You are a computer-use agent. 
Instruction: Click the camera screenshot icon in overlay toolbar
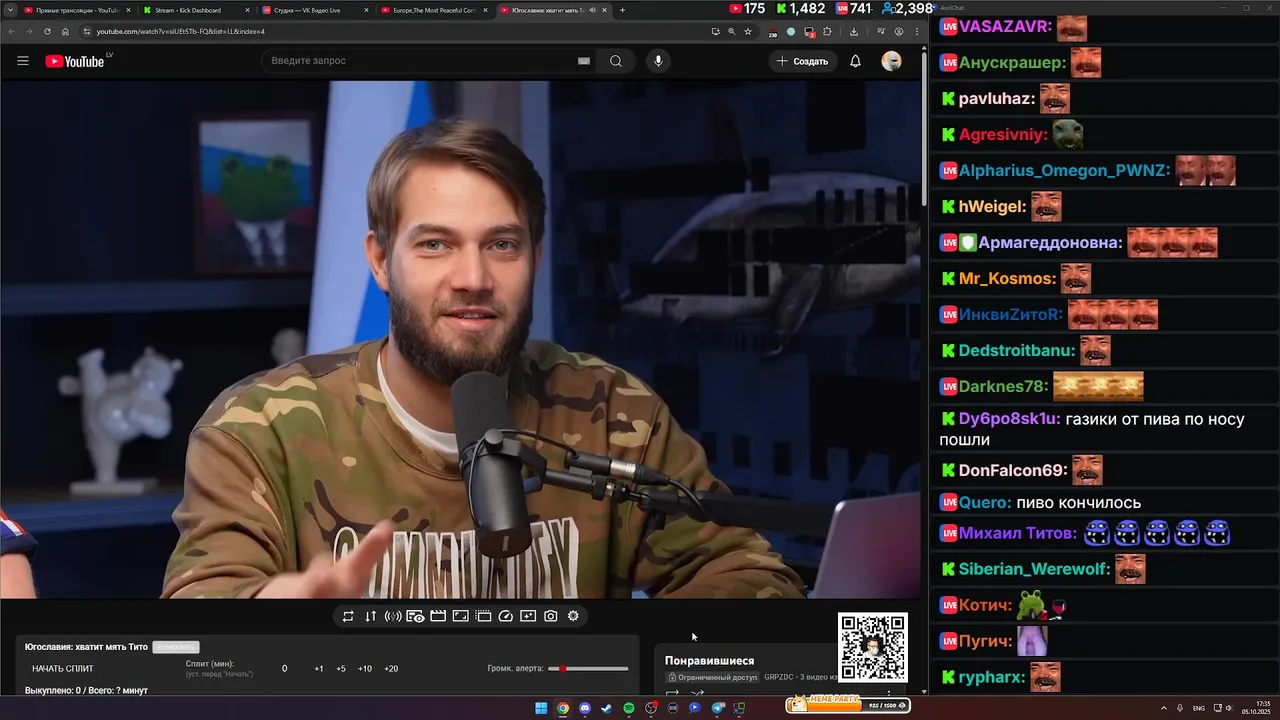point(551,616)
